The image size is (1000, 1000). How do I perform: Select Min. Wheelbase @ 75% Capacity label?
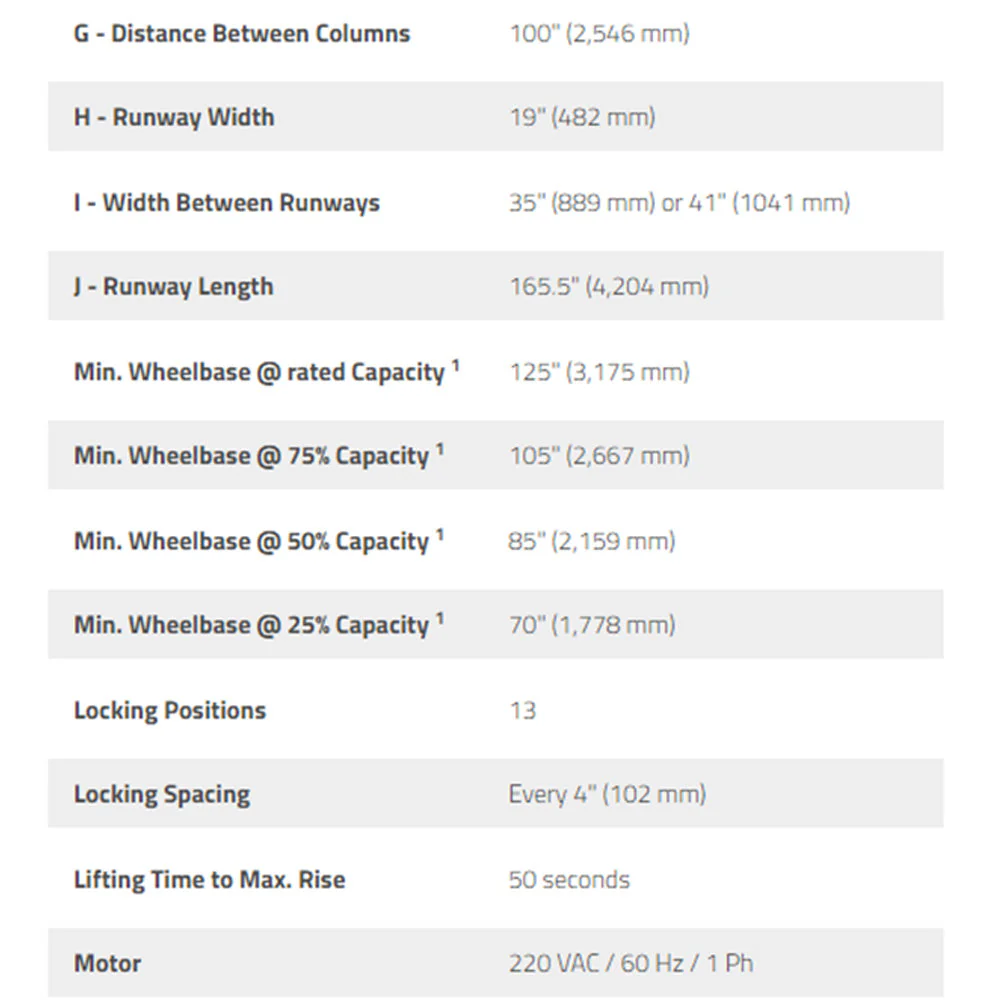click(251, 456)
